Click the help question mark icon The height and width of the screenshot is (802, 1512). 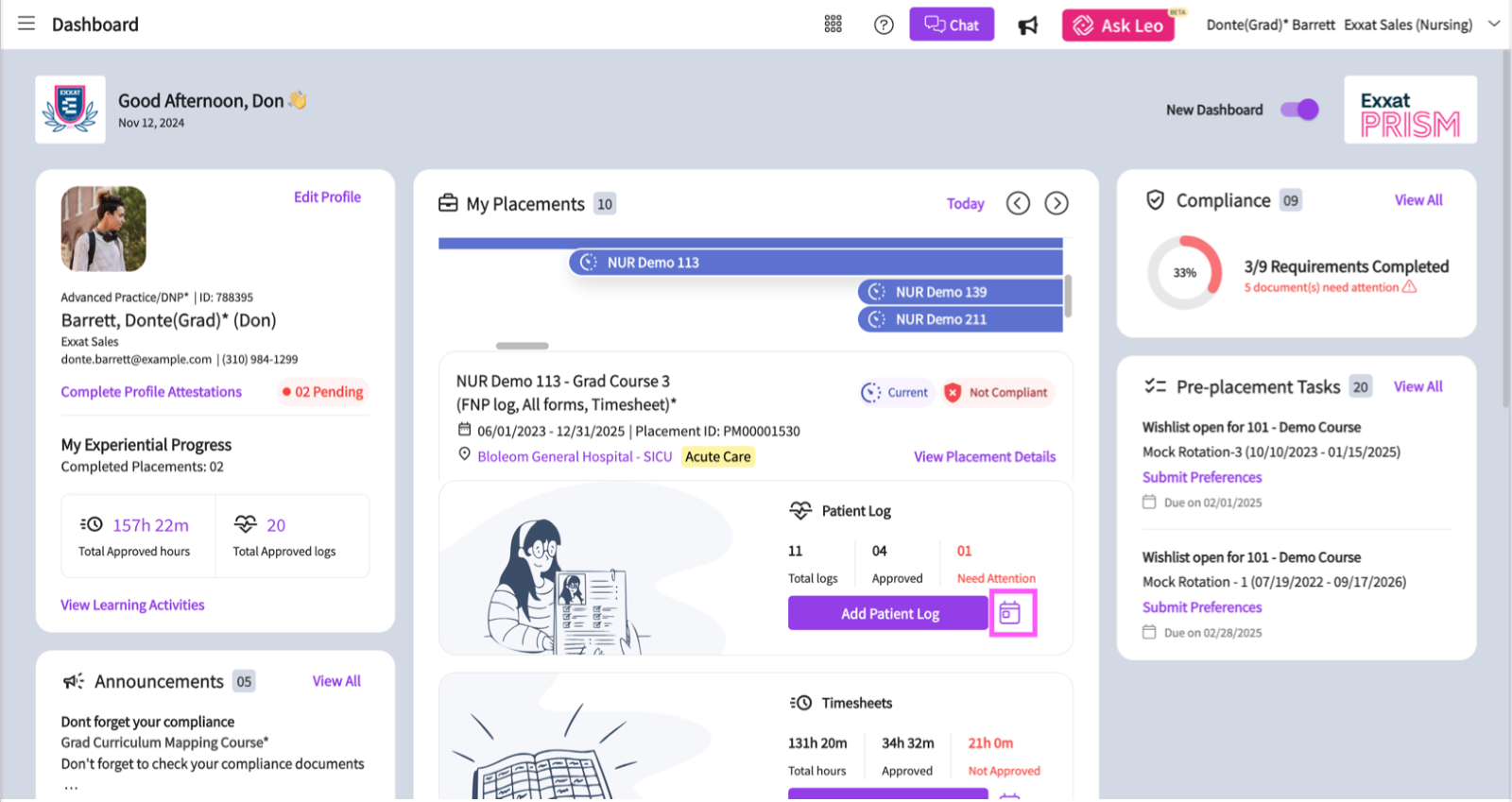(x=884, y=25)
